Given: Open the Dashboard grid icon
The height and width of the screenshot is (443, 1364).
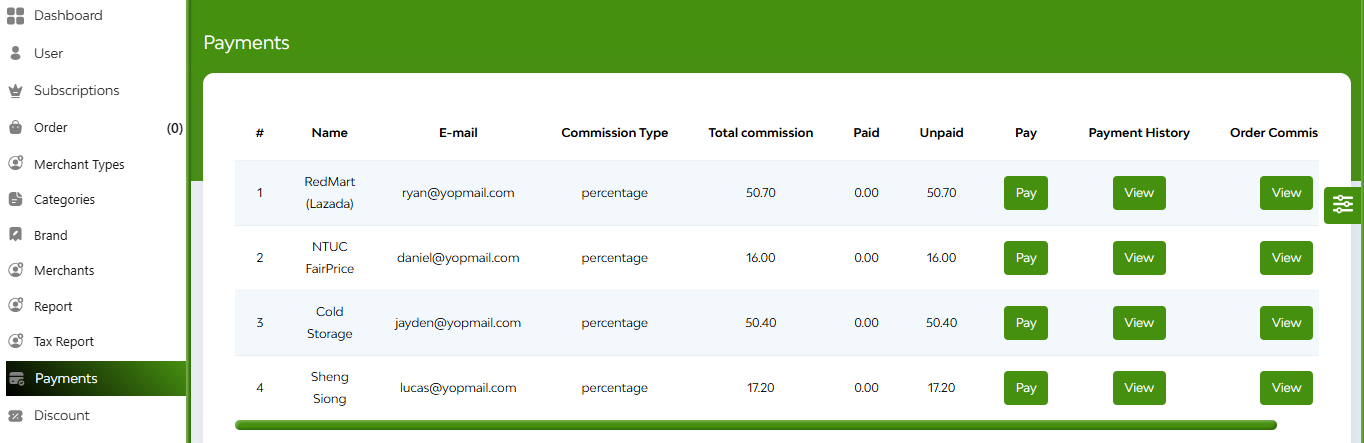Looking at the screenshot, I should (15, 15).
